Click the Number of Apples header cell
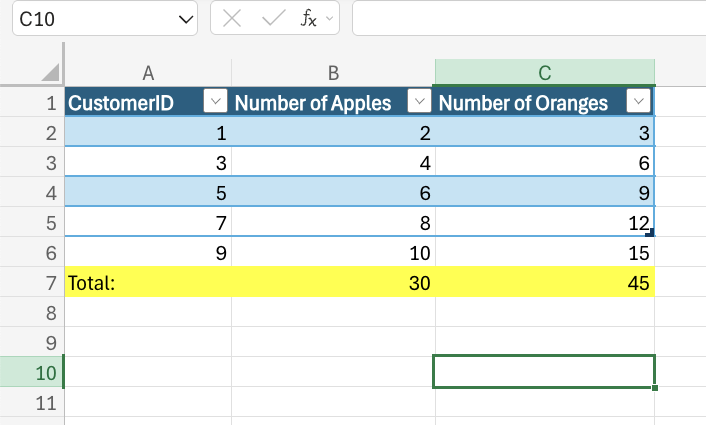 [333, 102]
